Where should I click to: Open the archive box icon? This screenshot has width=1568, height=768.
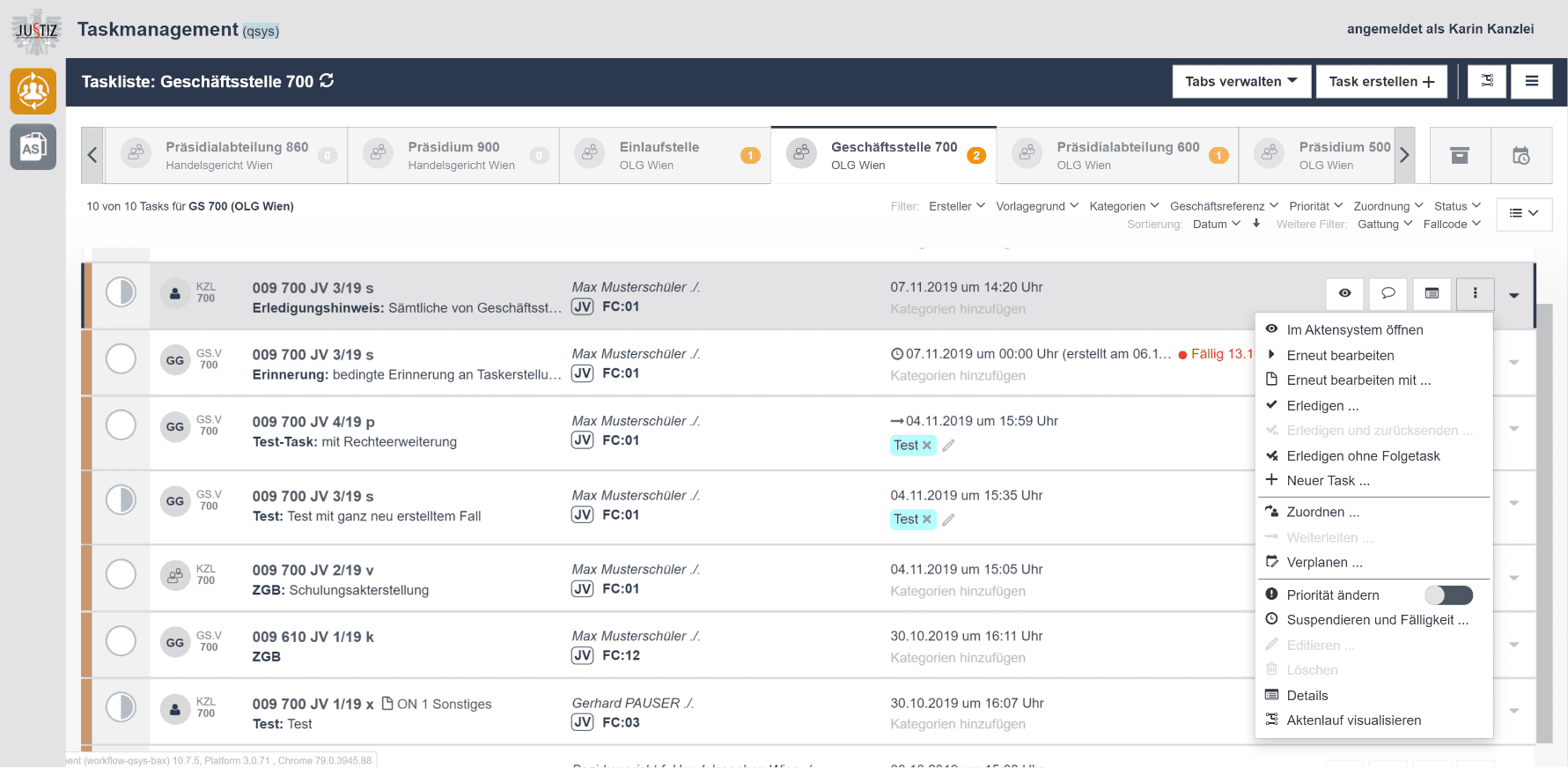(1459, 155)
